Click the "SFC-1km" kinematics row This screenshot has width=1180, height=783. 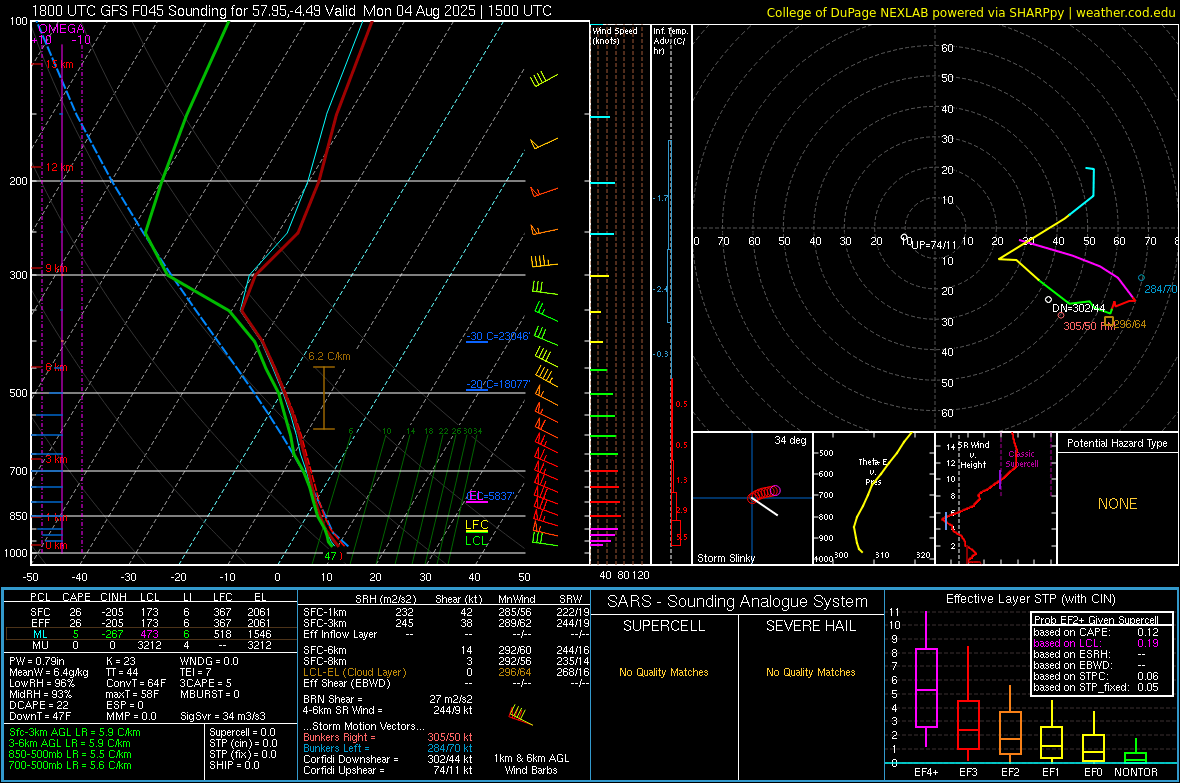tap(446, 612)
